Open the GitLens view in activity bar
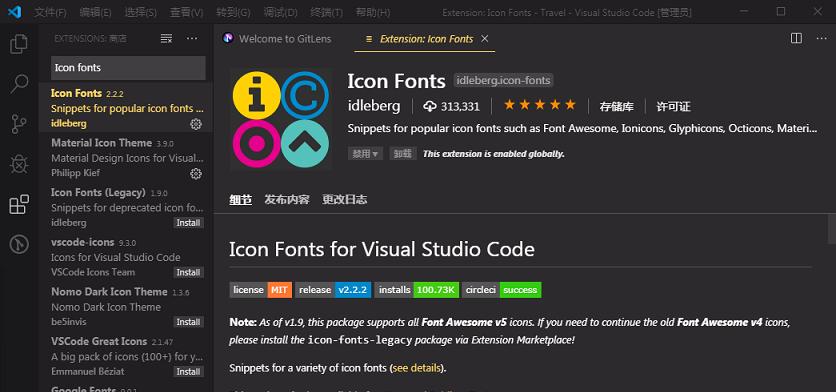Screen dimensions: 836x392 19,244
